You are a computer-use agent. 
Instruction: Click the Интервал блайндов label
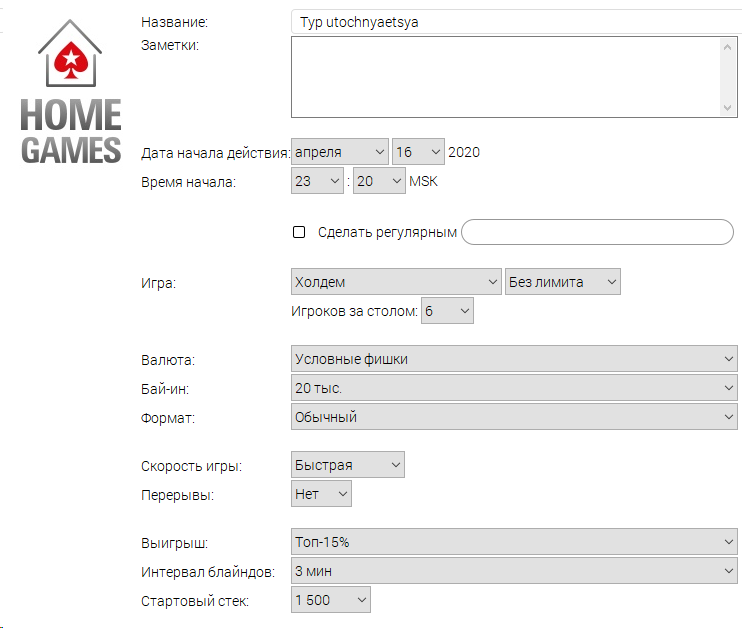point(208,572)
